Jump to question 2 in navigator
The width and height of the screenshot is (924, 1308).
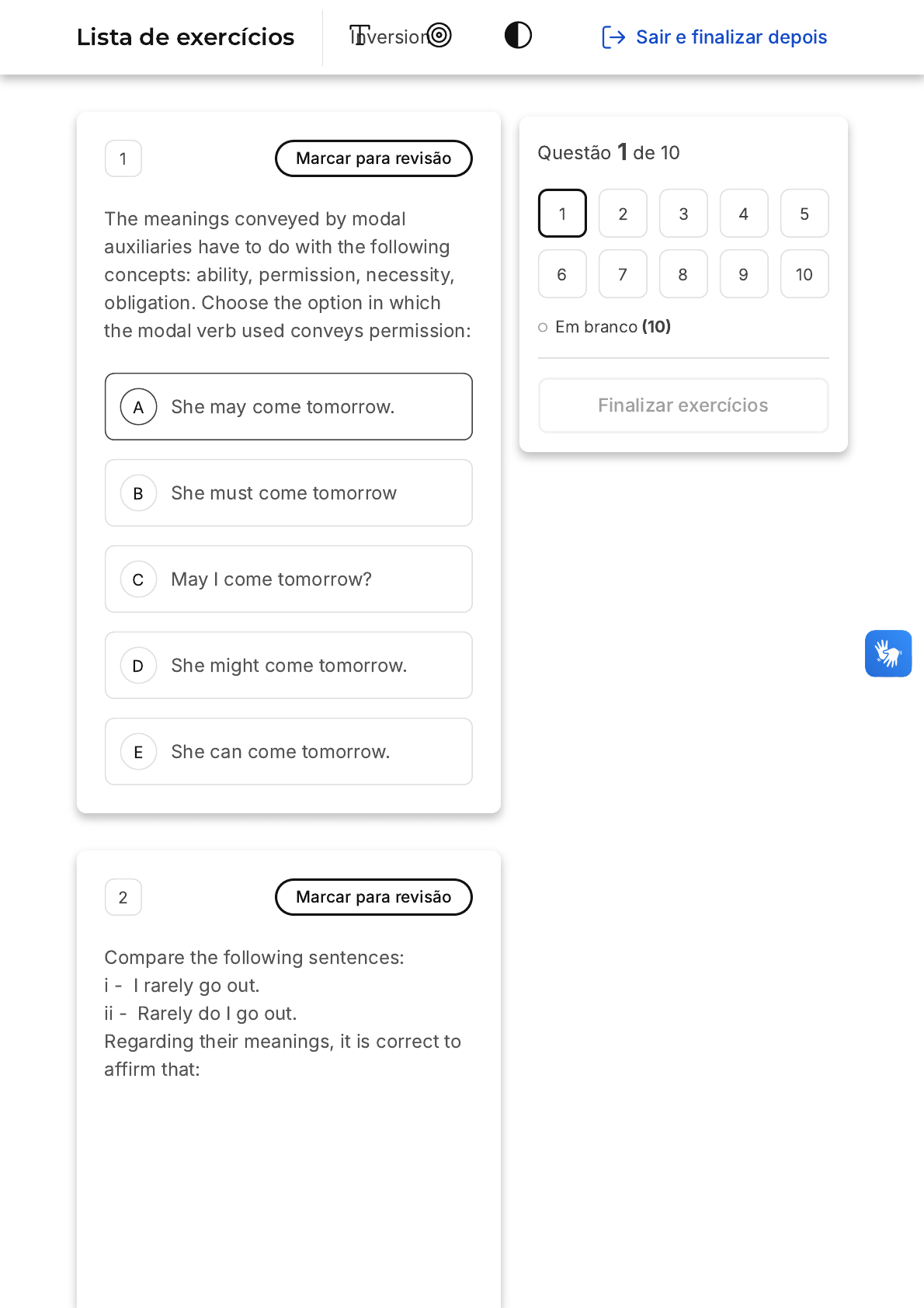[x=623, y=214]
